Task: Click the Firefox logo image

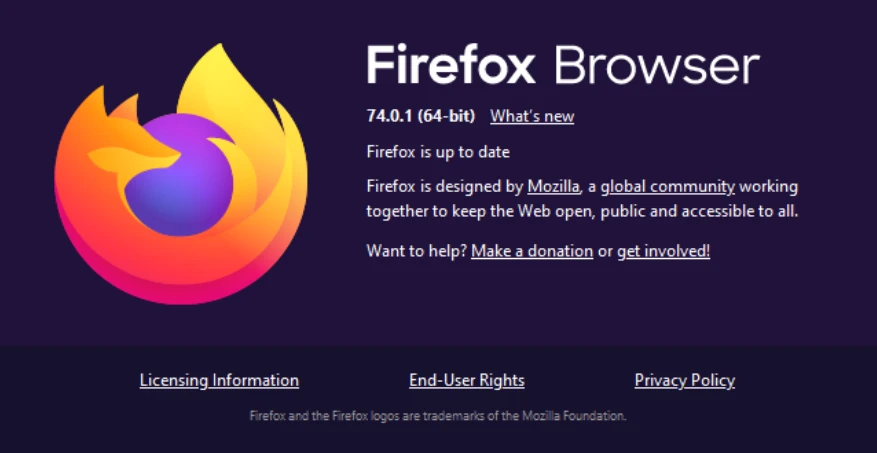Action: [180, 175]
